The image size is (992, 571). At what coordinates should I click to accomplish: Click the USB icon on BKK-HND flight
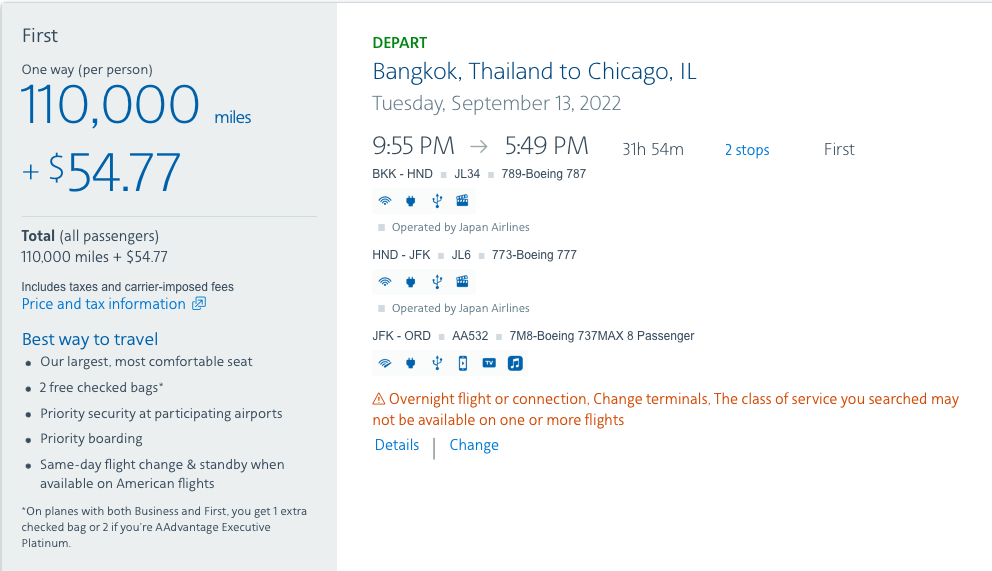pos(437,201)
